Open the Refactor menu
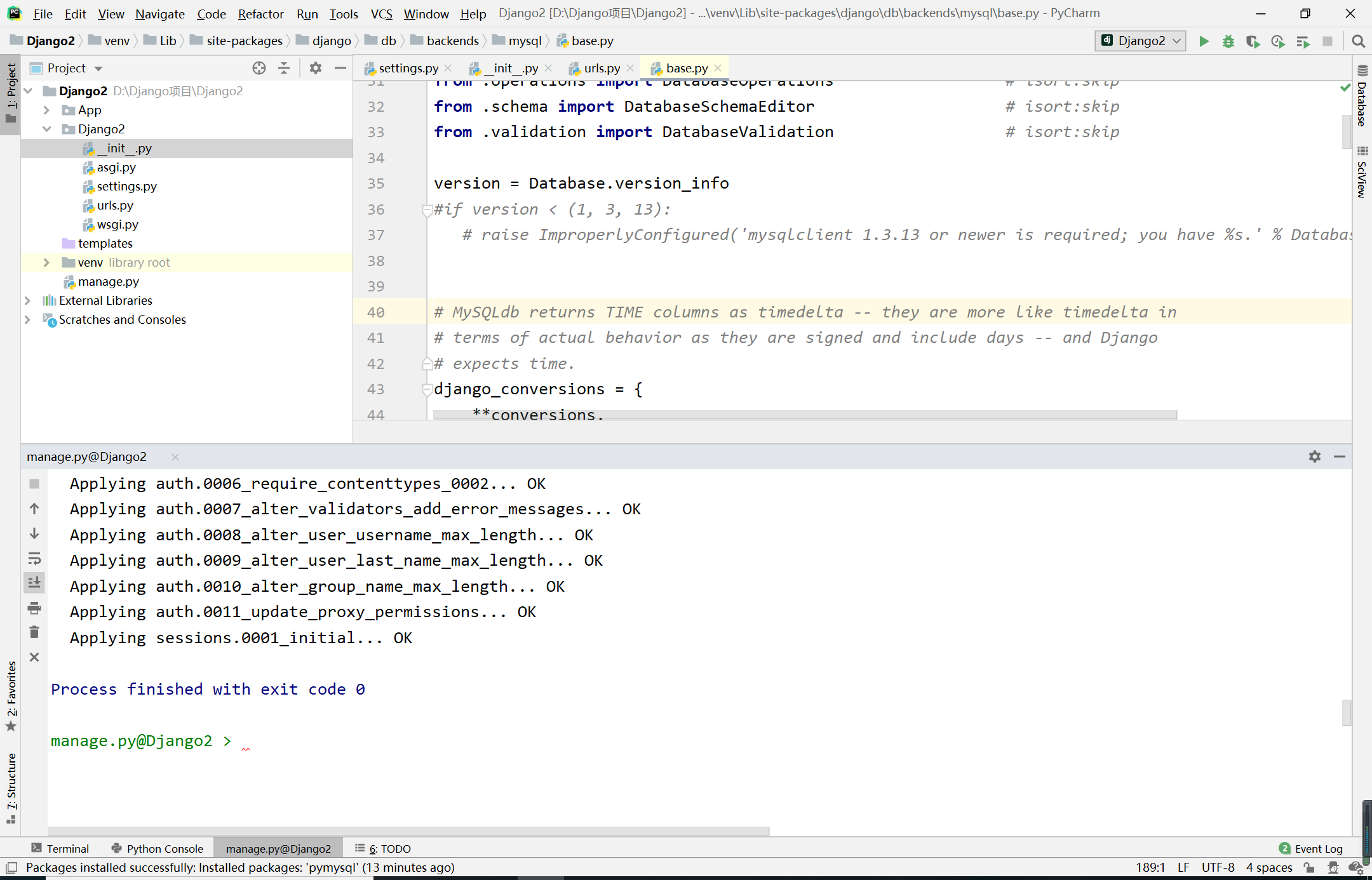1372x880 pixels. [x=260, y=13]
